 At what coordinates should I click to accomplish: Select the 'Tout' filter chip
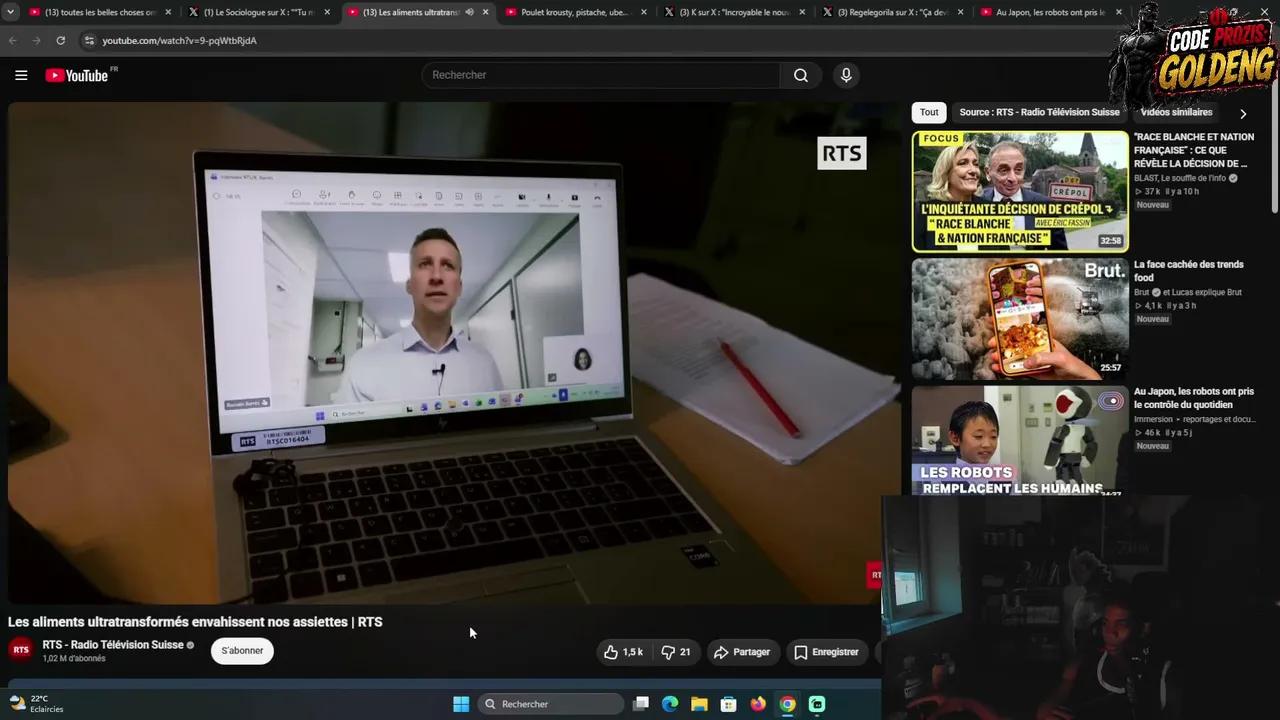[x=929, y=112]
